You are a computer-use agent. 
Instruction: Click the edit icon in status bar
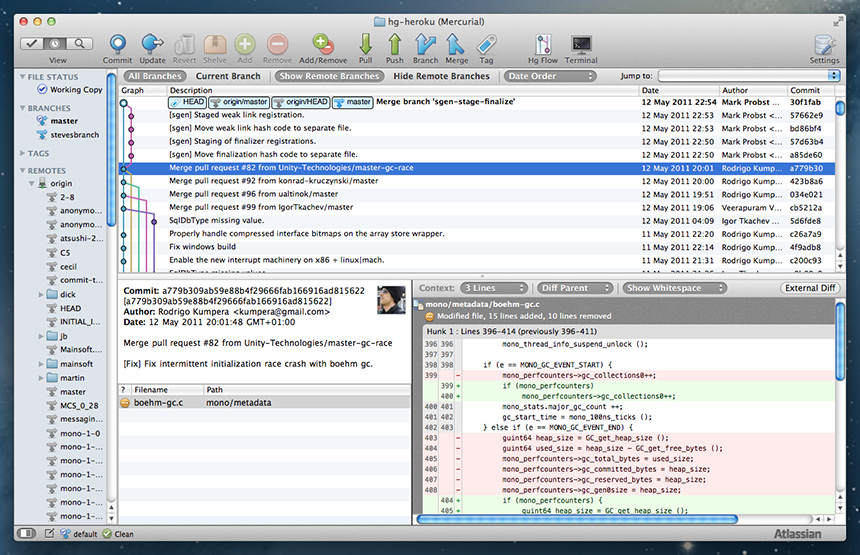click(49, 533)
